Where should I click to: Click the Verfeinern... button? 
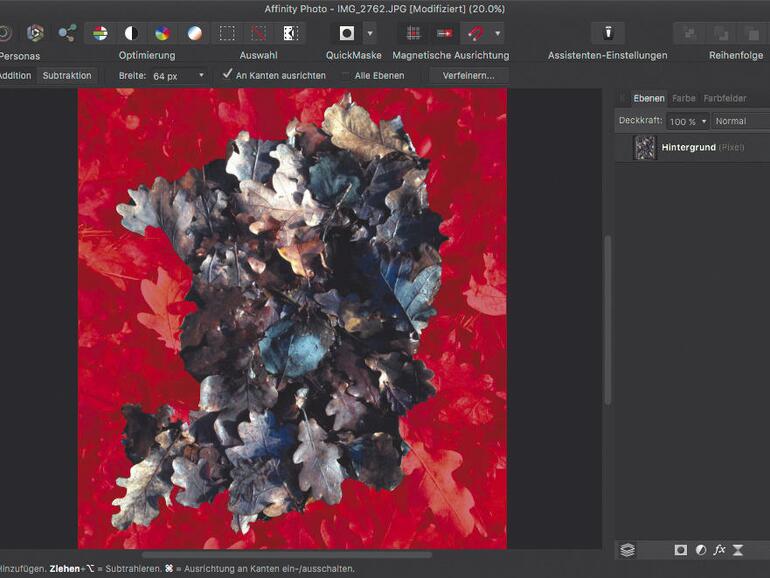pyautogui.click(x=469, y=76)
